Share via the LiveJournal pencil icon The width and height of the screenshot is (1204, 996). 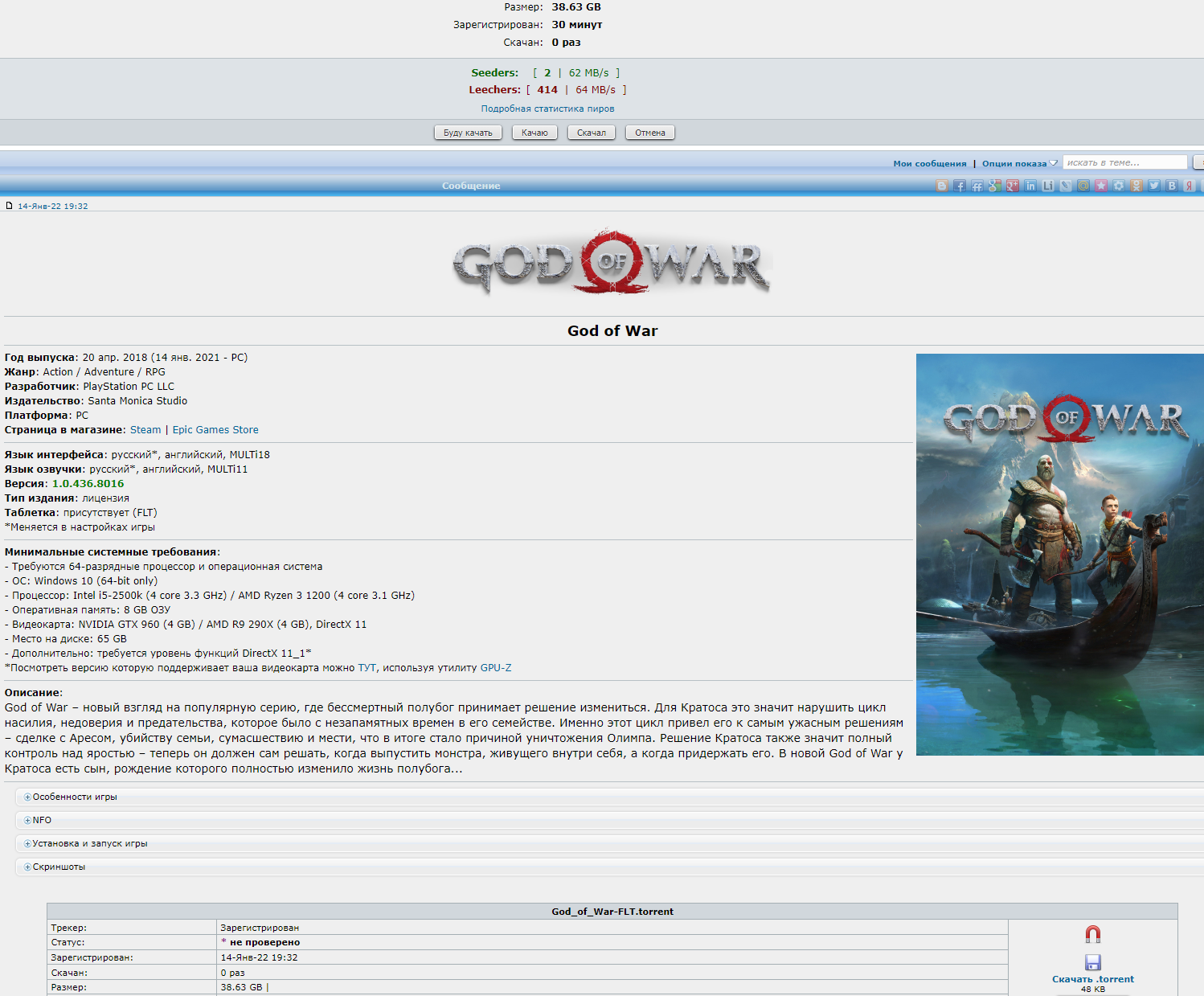(1066, 186)
